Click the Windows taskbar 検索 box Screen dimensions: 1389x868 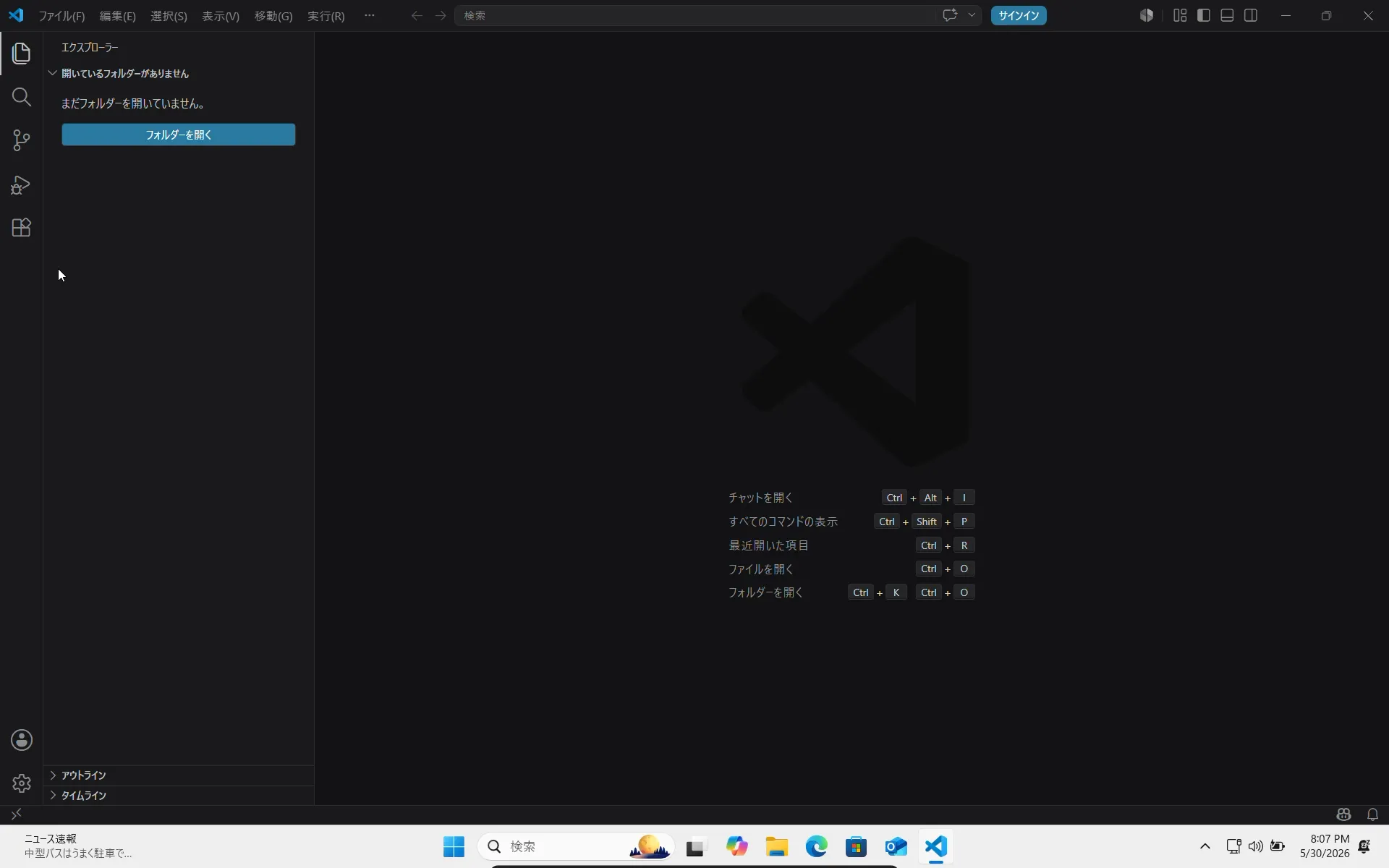[x=576, y=846]
